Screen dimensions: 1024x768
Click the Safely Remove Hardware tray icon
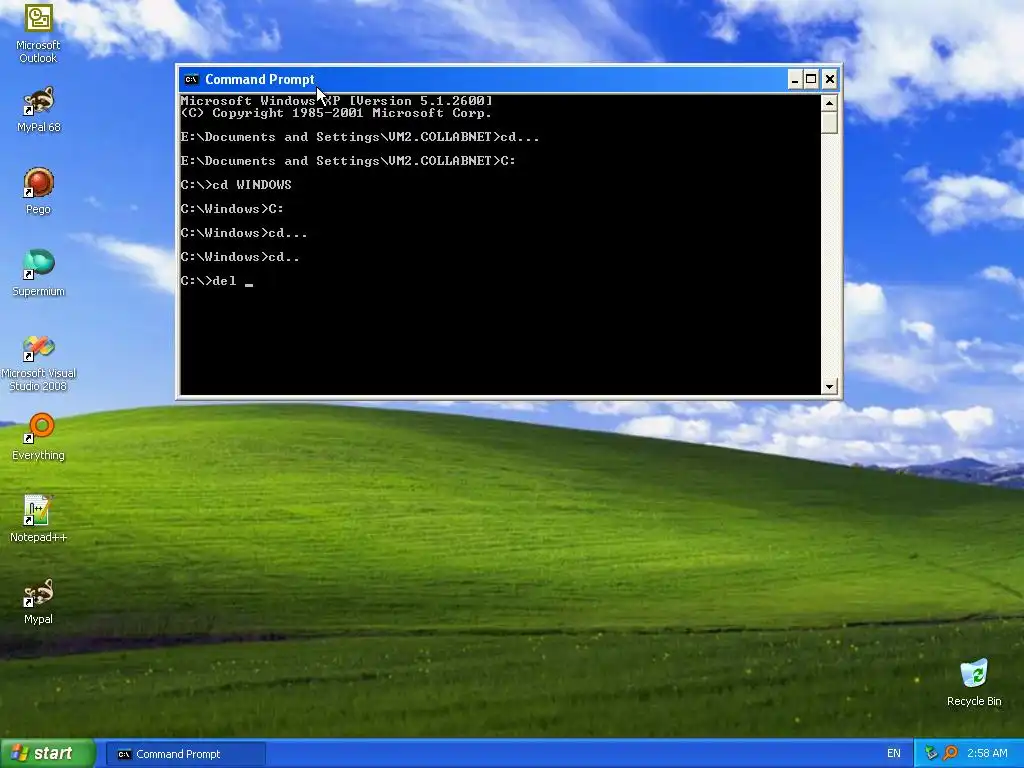(931, 753)
